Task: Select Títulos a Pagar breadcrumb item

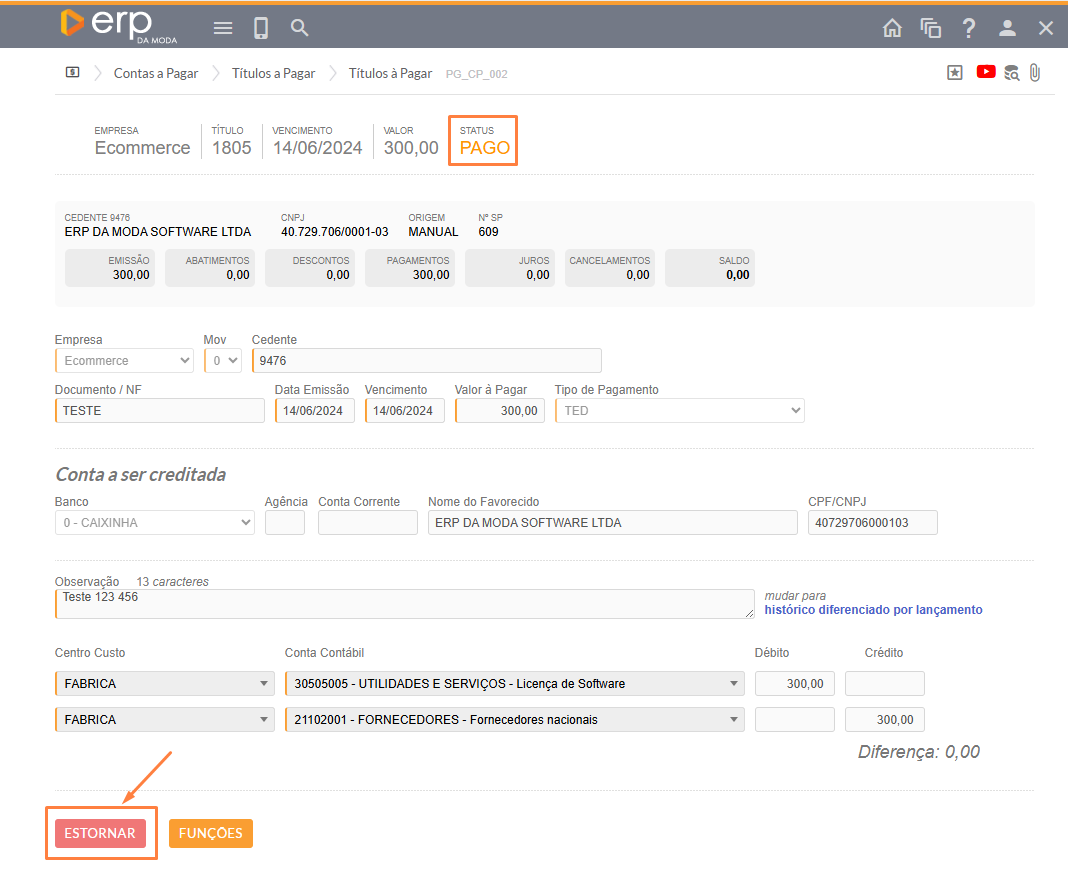Action: tap(273, 73)
